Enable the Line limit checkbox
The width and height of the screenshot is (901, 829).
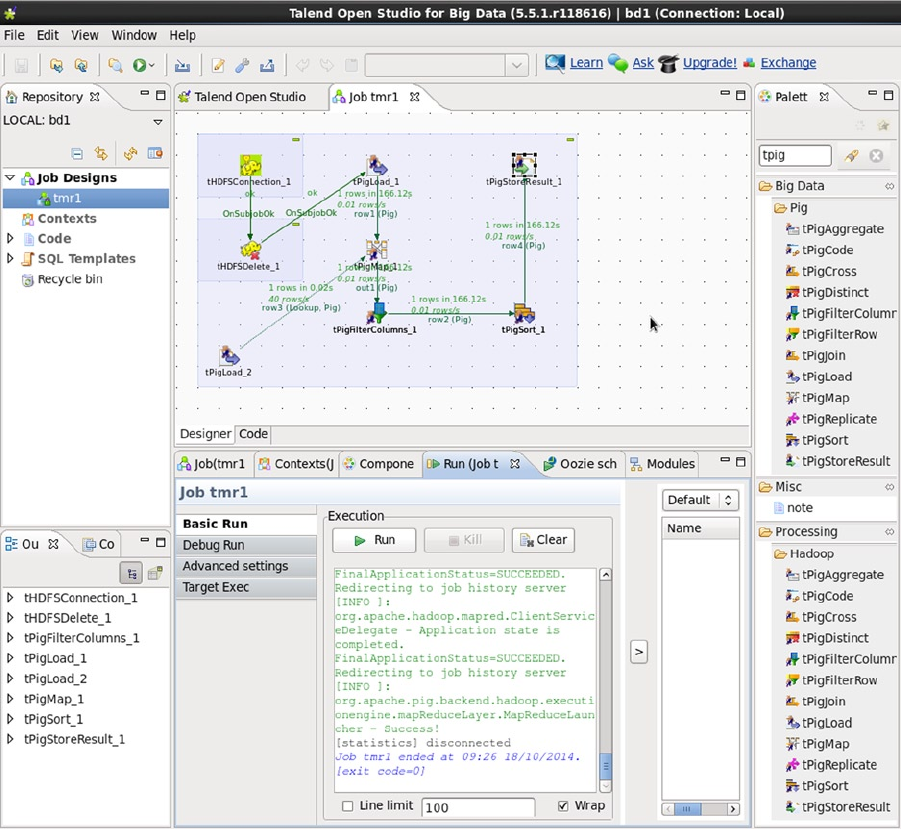pyautogui.click(x=348, y=806)
